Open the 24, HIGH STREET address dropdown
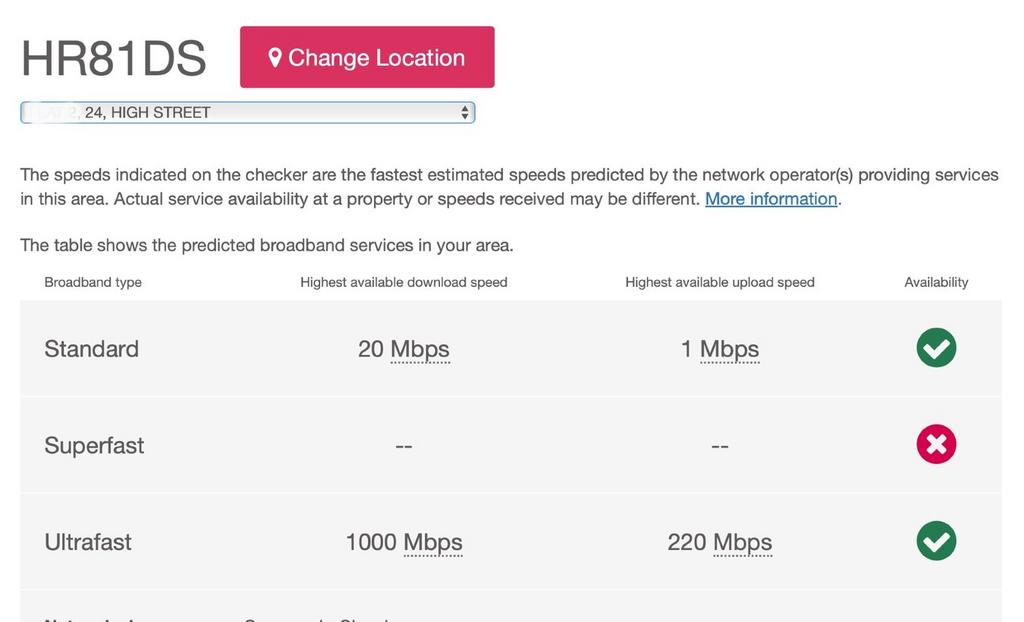Image resolution: width=1024 pixels, height=622 pixels. pos(247,112)
